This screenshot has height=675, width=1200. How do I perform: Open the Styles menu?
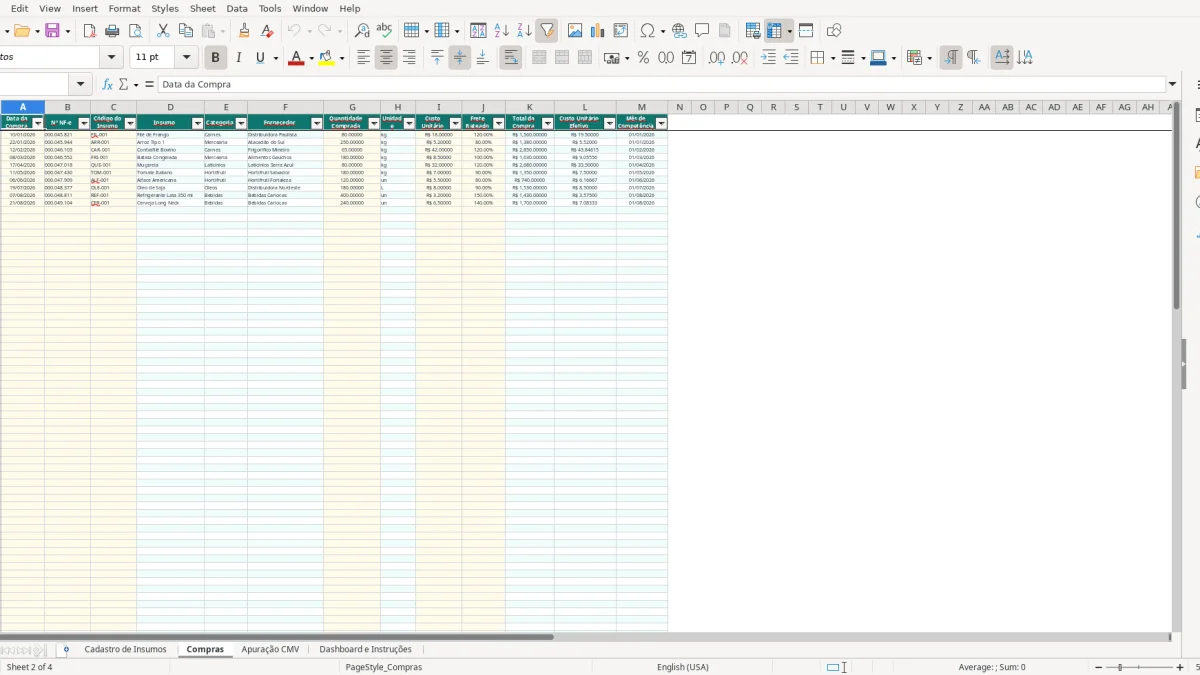click(x=165, y=8)
